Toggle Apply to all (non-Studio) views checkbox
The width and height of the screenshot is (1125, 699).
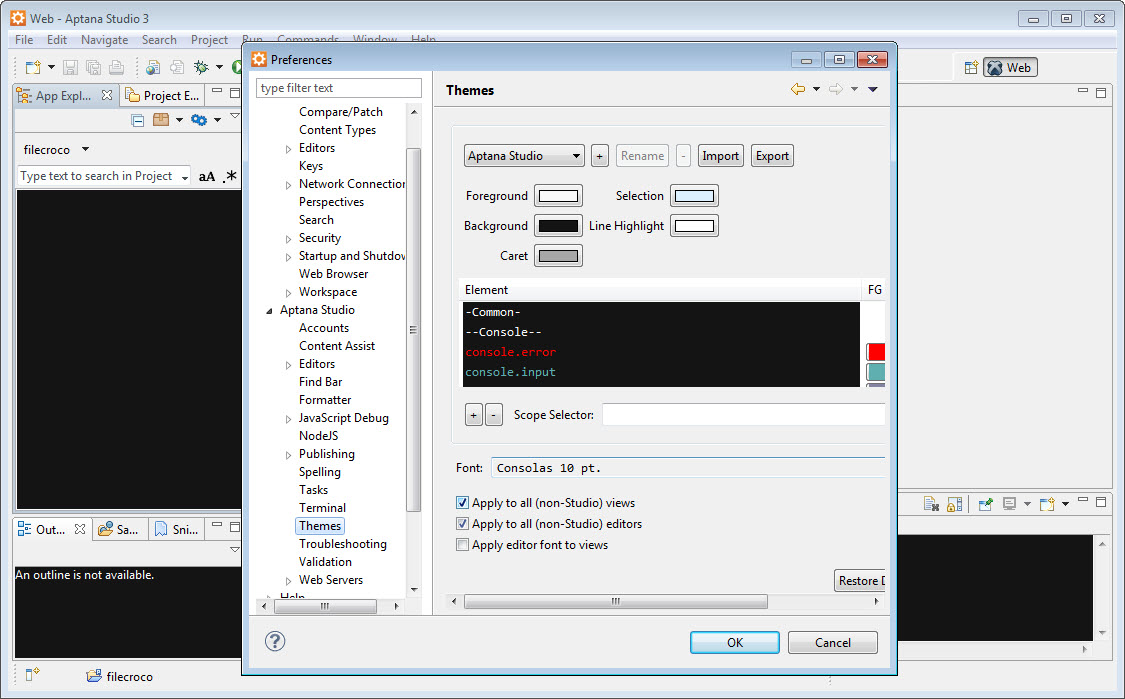coord(462,502)
